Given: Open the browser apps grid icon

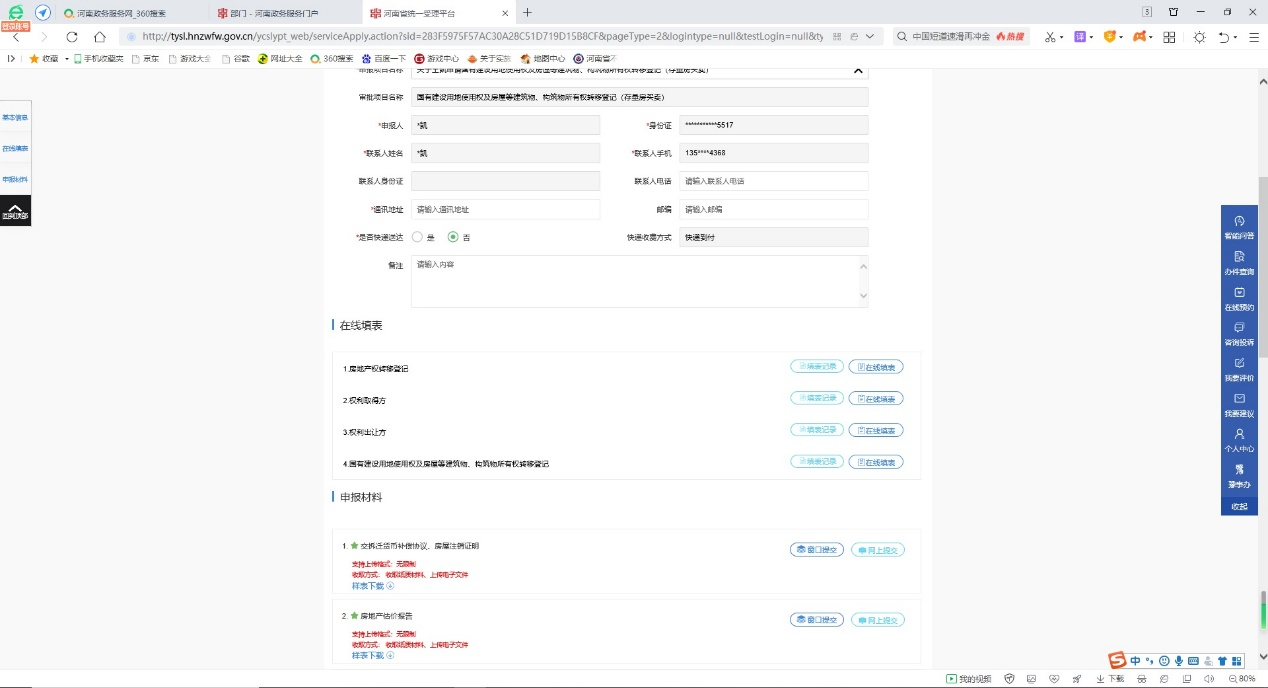Looking at the screenshot, I should coord(1169,36).
